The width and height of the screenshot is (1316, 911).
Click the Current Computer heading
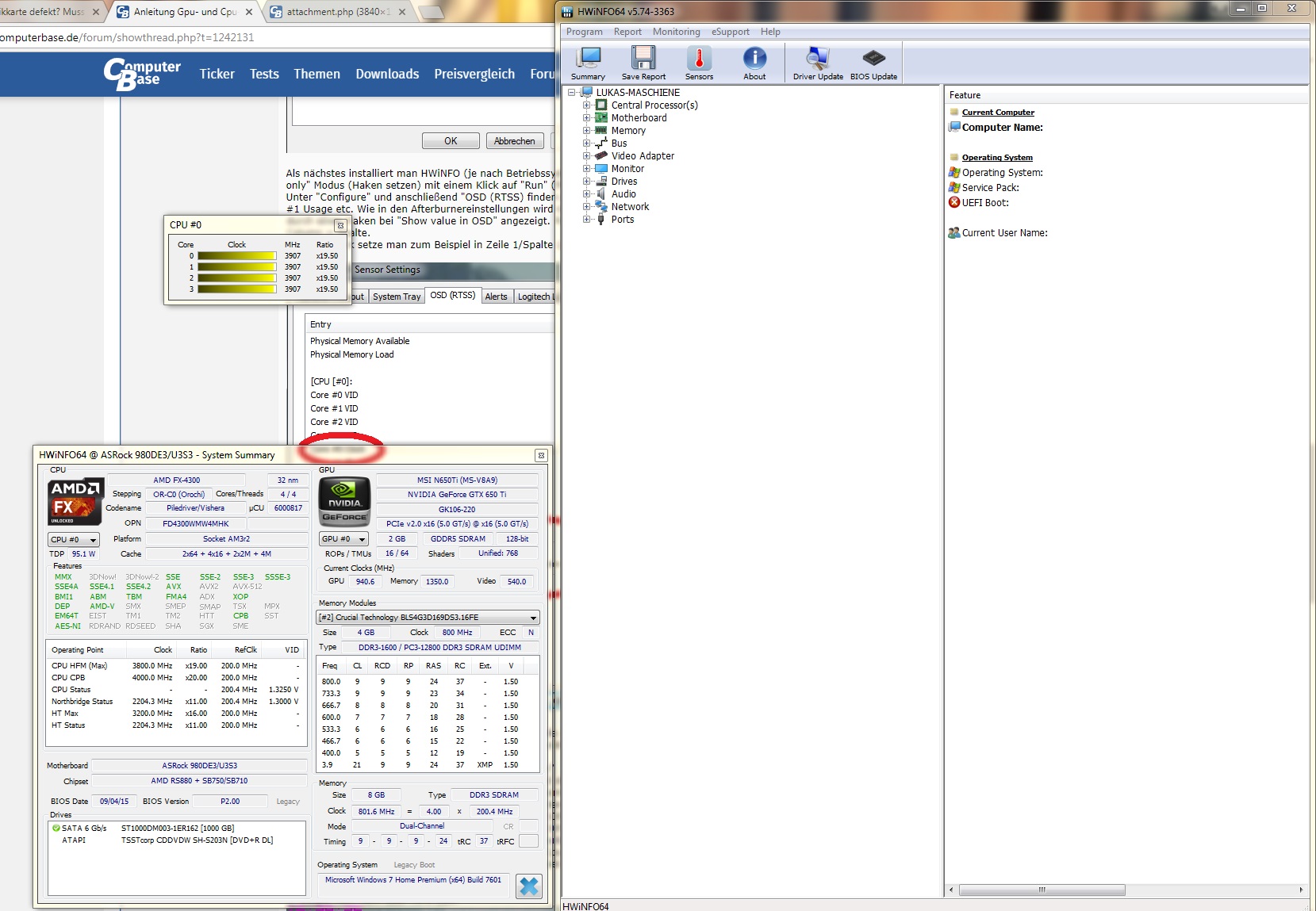(x=998, y=113)
